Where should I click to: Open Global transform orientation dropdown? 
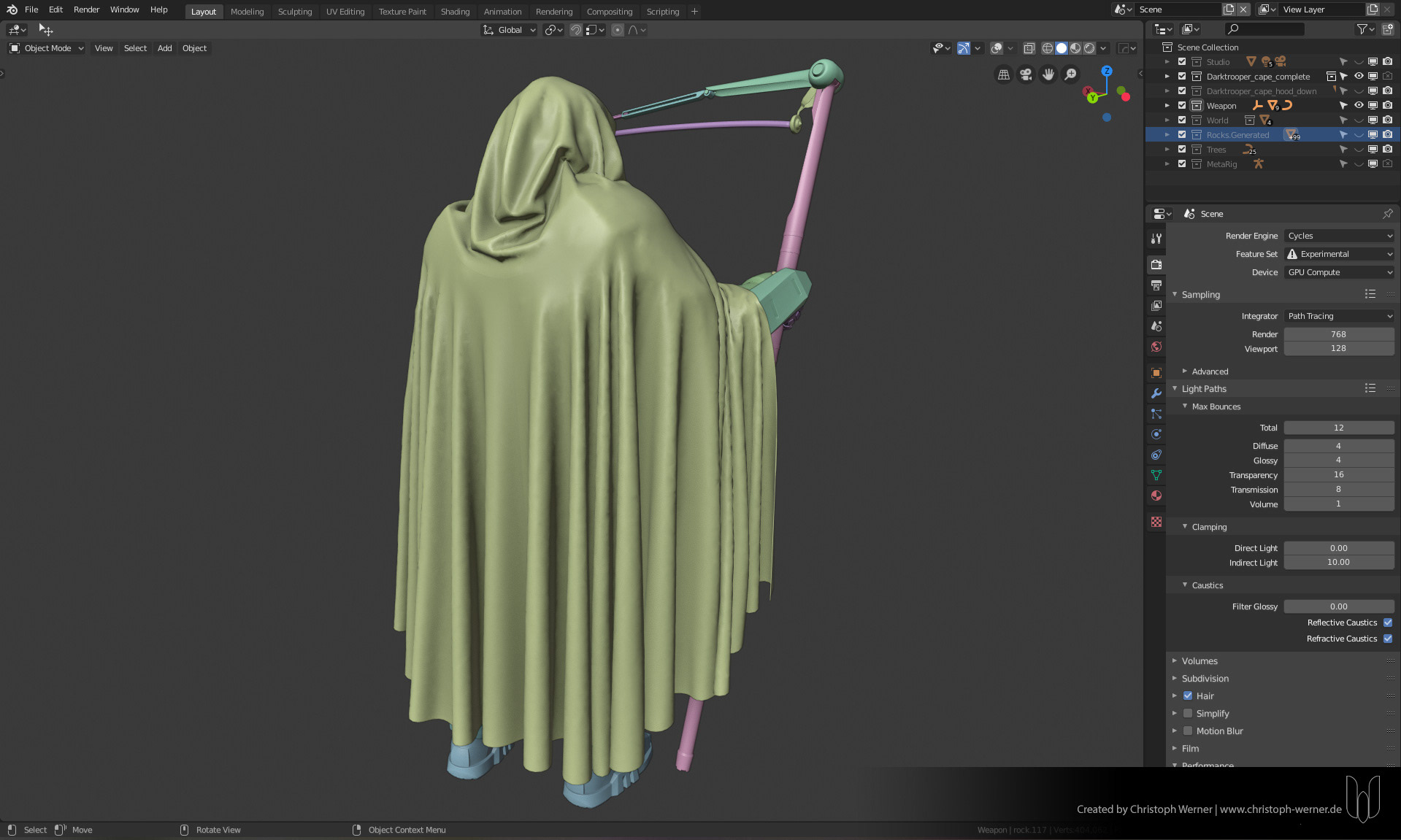[x=510, y=30]
